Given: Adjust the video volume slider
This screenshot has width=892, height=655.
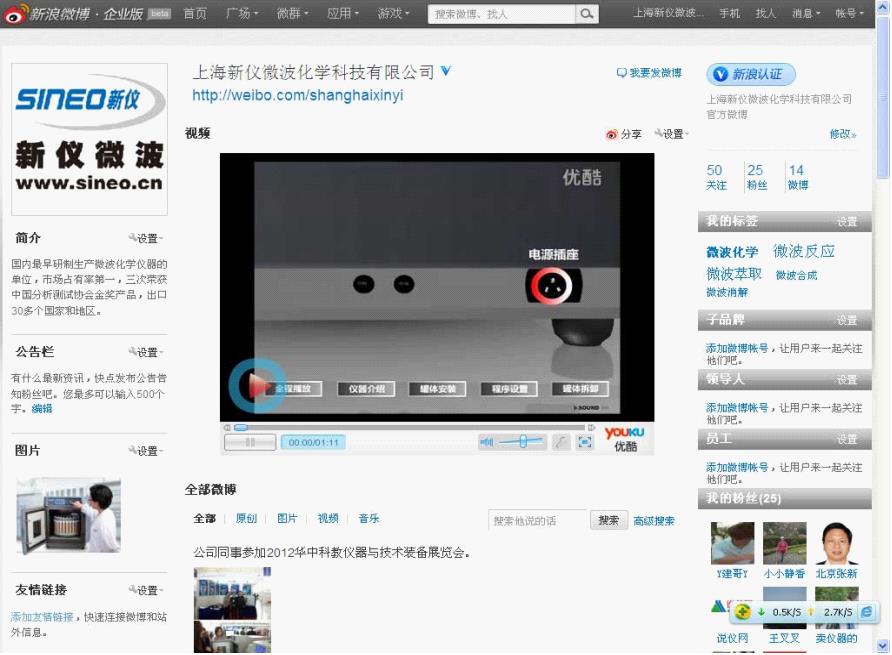Looking at the screenshot, I should [522, 442].
